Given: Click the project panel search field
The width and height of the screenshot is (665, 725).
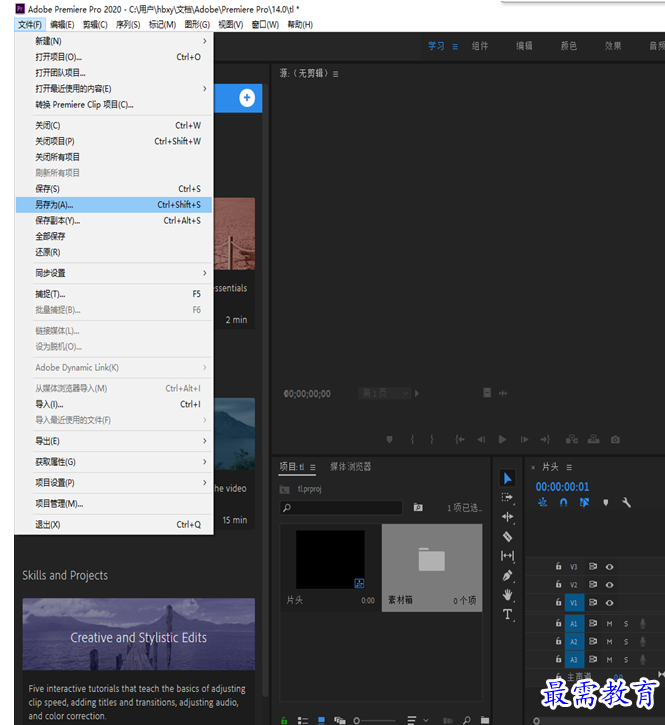Looking at the screenshot, I should click(341, 507).
